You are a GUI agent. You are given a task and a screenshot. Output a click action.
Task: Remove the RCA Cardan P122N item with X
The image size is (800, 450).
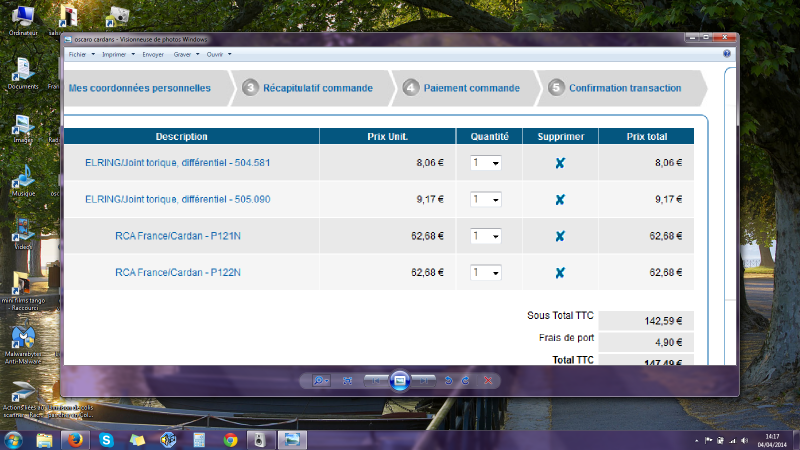click(x=560, y=272)
